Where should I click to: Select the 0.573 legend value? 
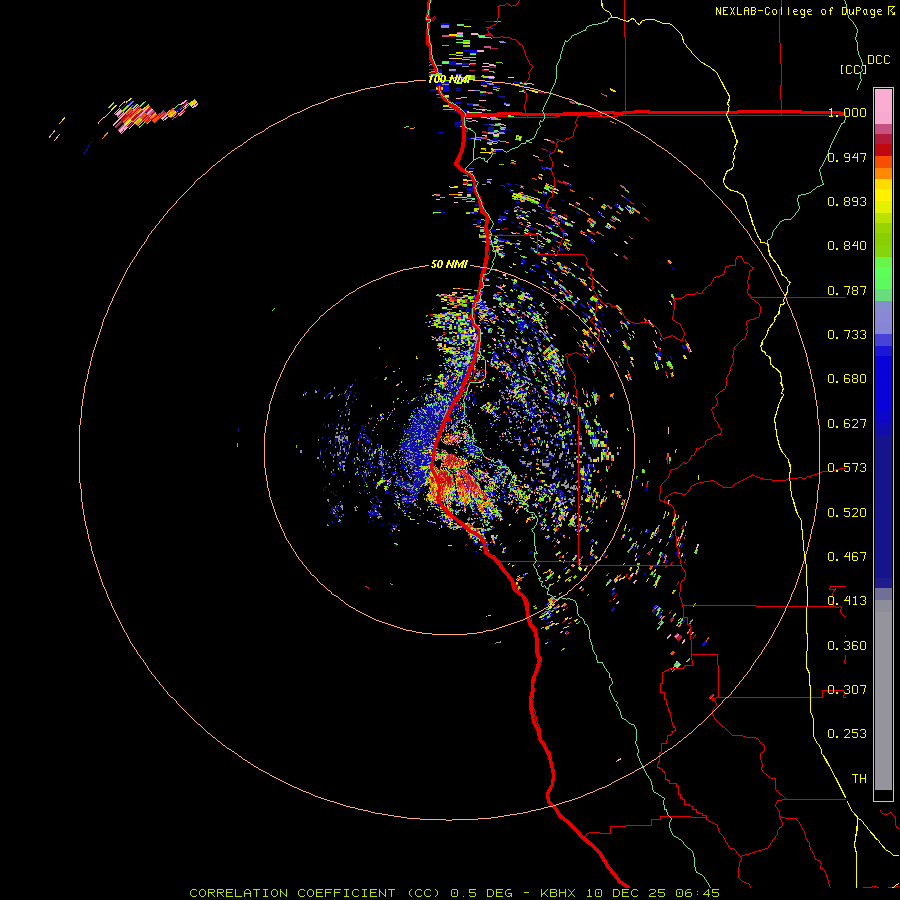click(847, 468)
